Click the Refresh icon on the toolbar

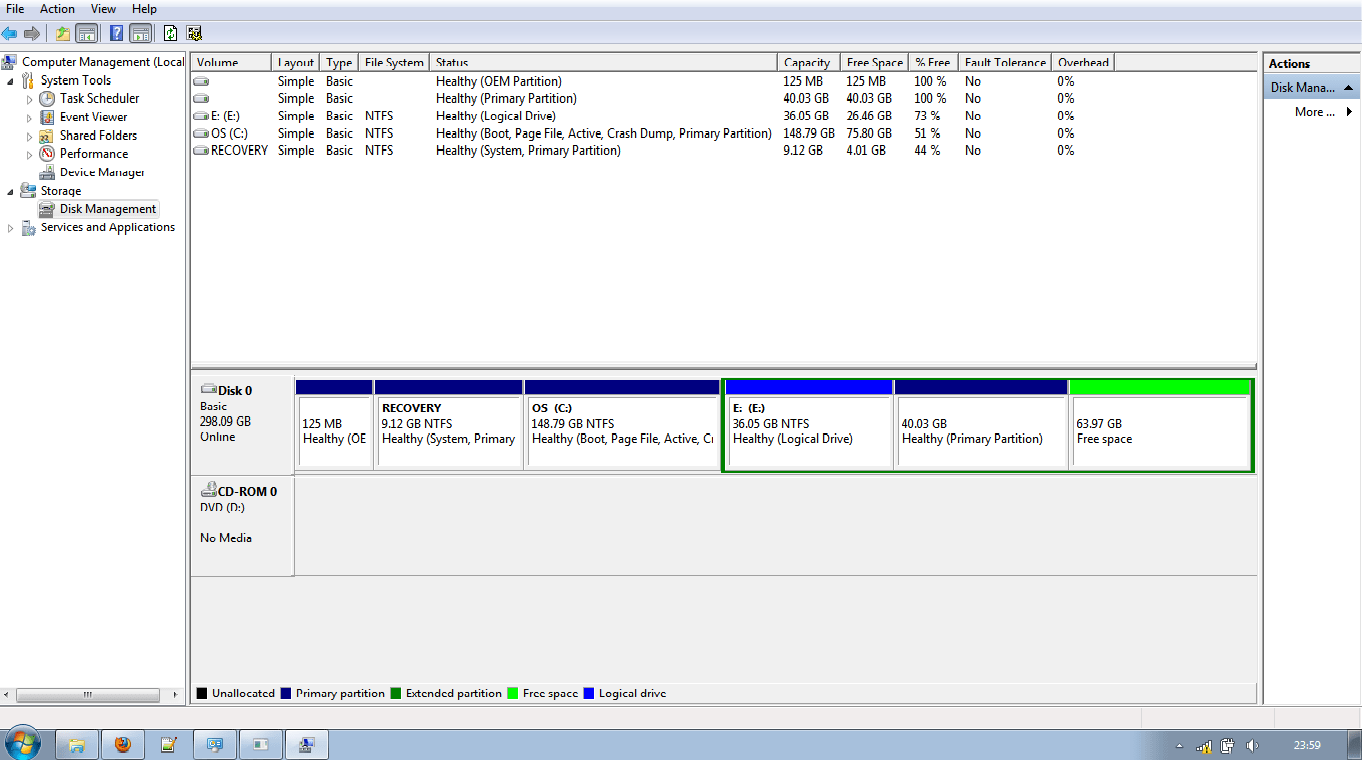point(171,32)
